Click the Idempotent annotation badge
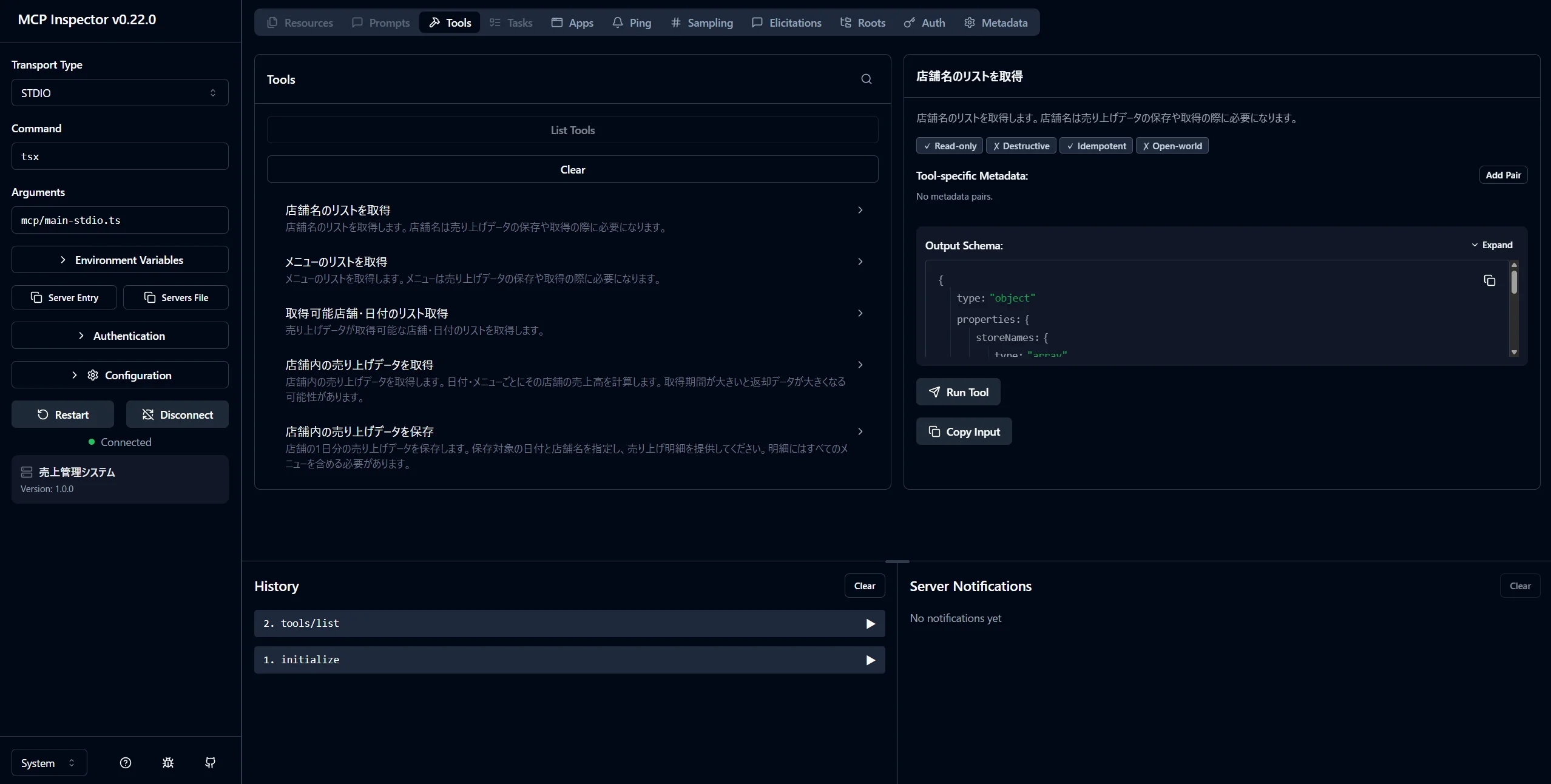Screen dimensions: 1551x784 tap(1096, 146)
